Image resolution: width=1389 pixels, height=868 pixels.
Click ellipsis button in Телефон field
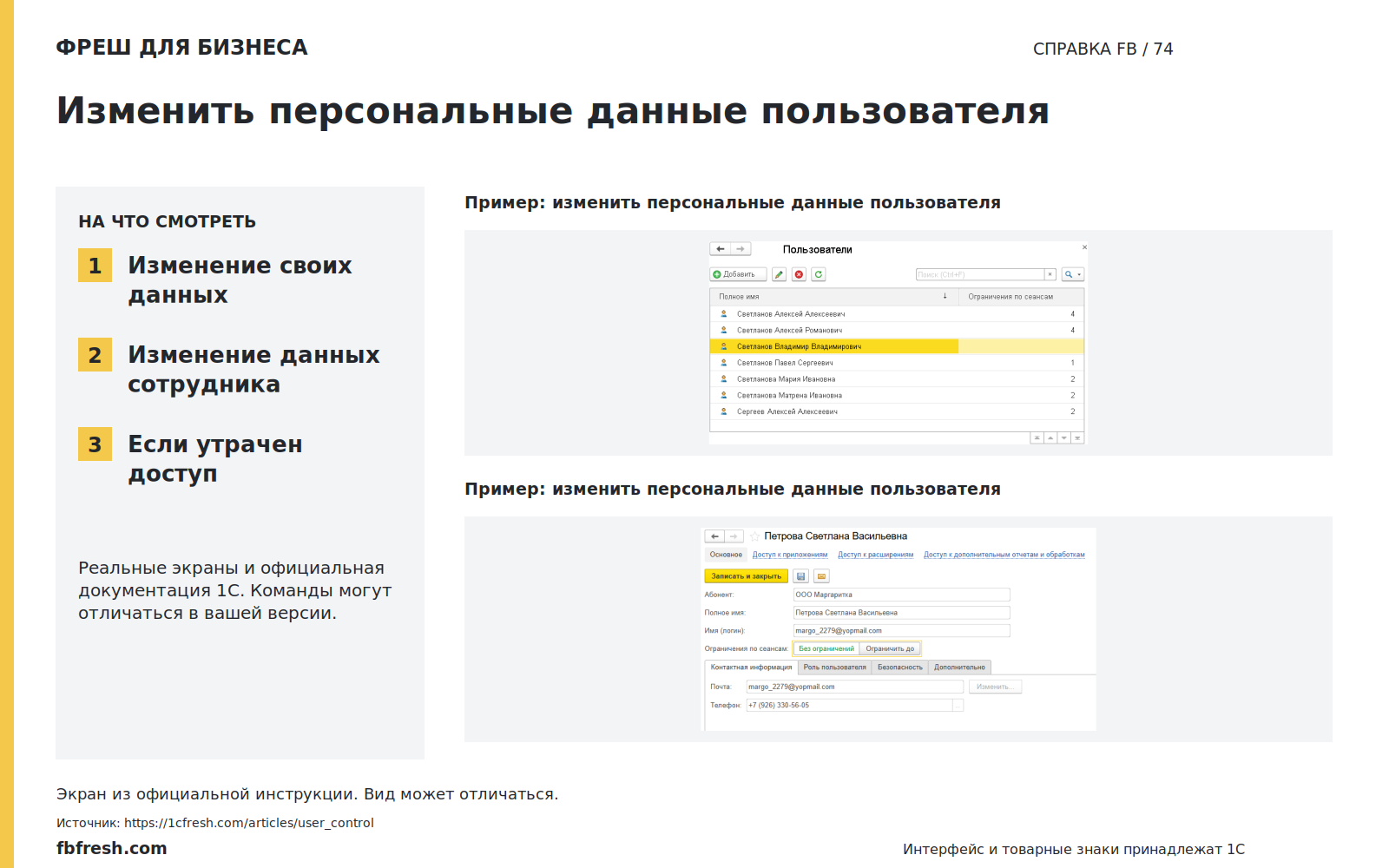tap(958, 706)
